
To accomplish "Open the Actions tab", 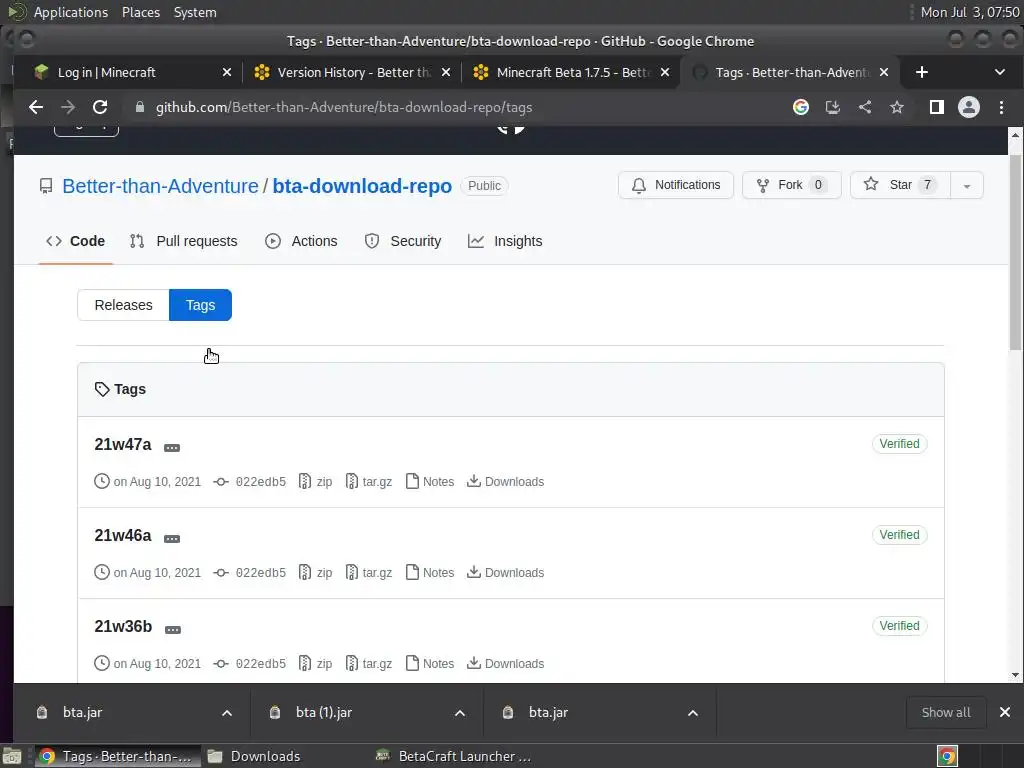I will (301, 241).
